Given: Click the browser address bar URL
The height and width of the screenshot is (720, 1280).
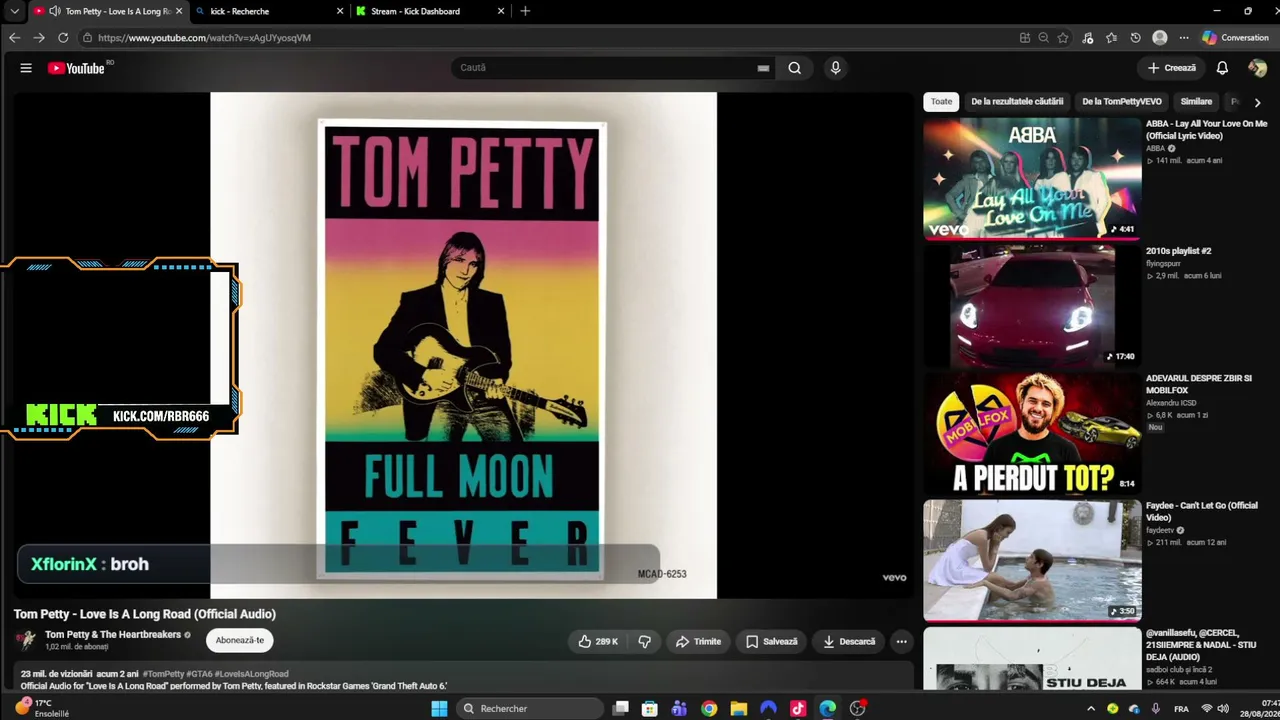Looking at the screenshot, I should tap(204, 38).
